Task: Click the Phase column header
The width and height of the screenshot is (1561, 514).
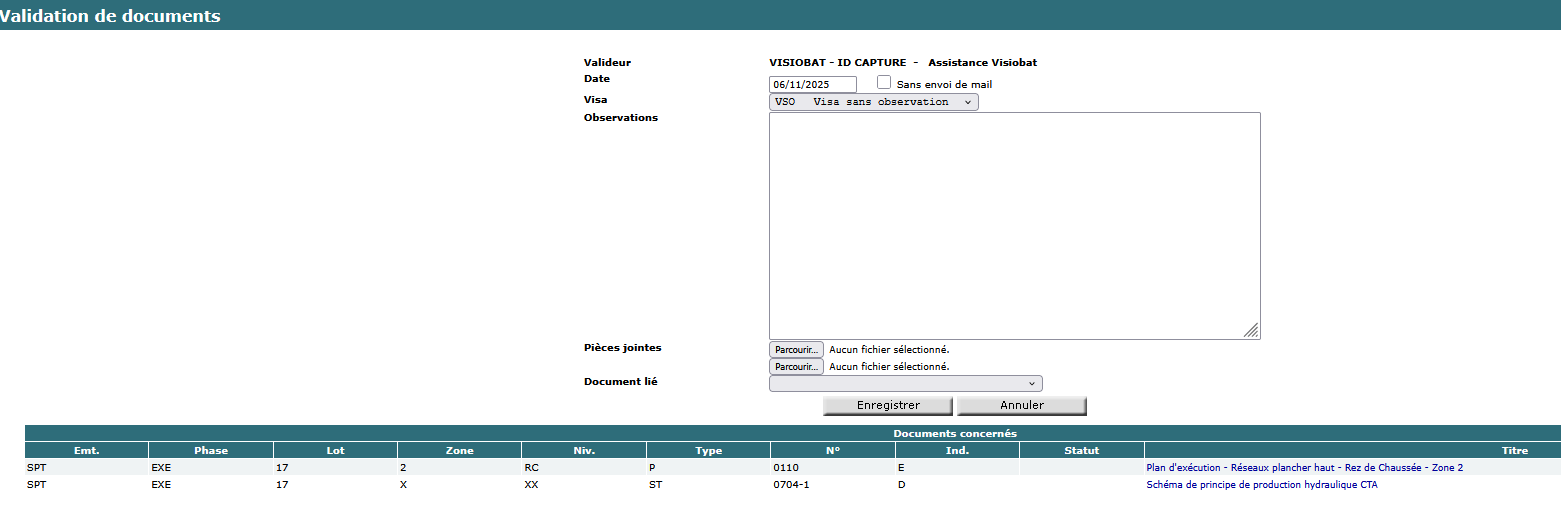Action: [x=211, y=450]
